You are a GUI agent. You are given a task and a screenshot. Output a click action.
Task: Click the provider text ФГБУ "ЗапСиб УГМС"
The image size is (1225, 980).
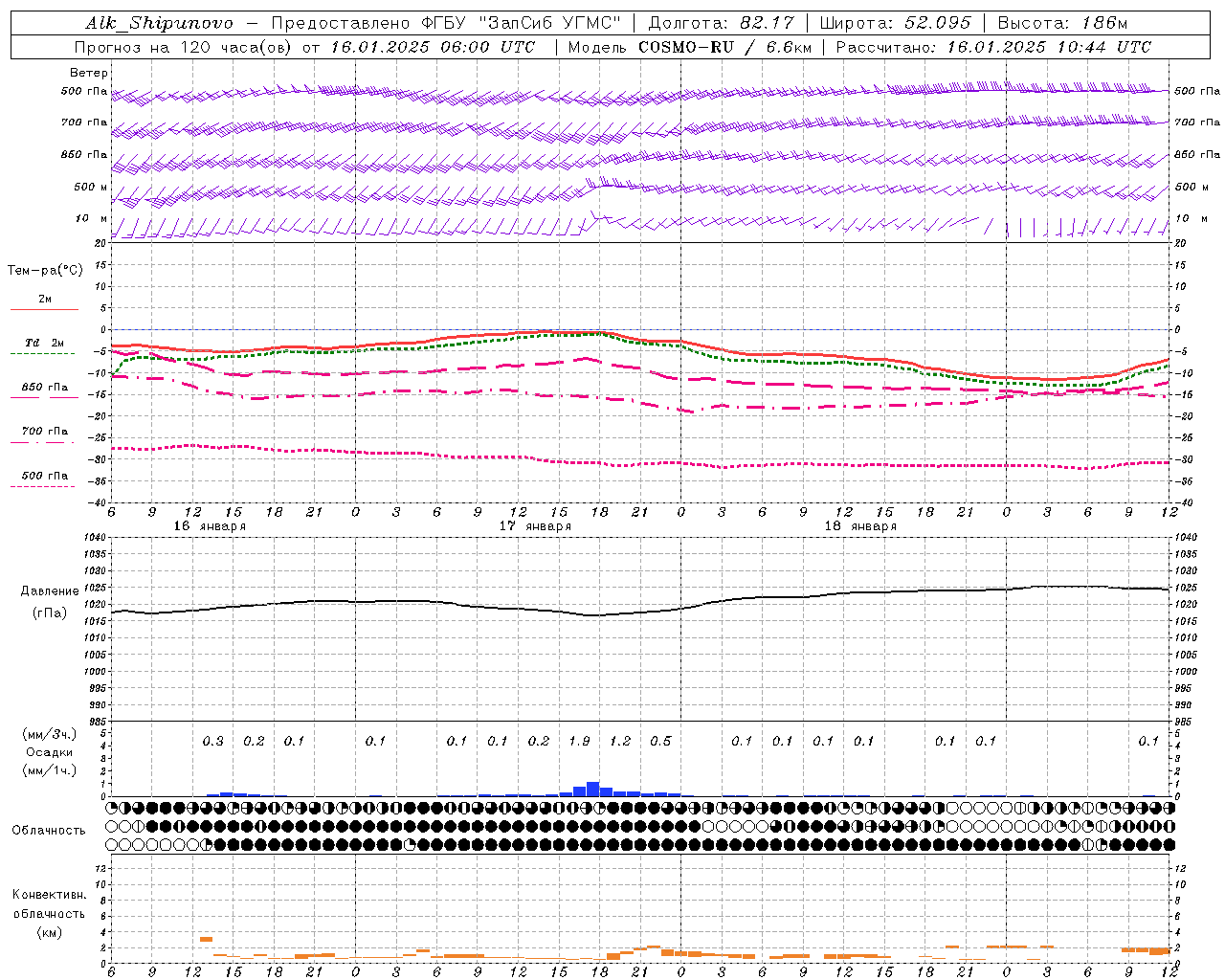523,23
